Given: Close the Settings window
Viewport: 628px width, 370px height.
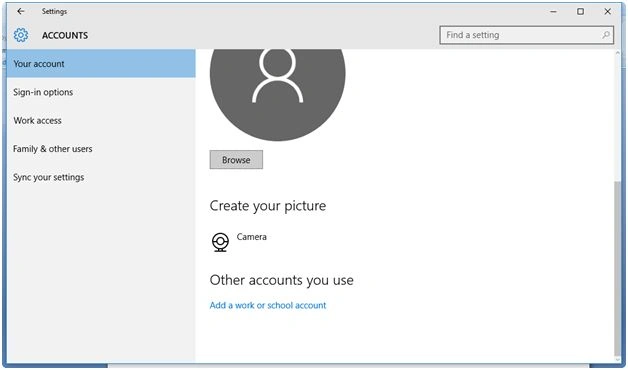Looking at the screenshot, I should click(x=608, y=12).
